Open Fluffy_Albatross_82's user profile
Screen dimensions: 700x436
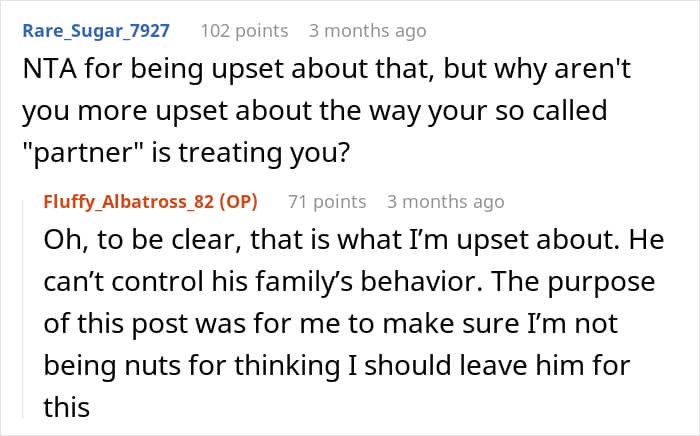(129, 202)
